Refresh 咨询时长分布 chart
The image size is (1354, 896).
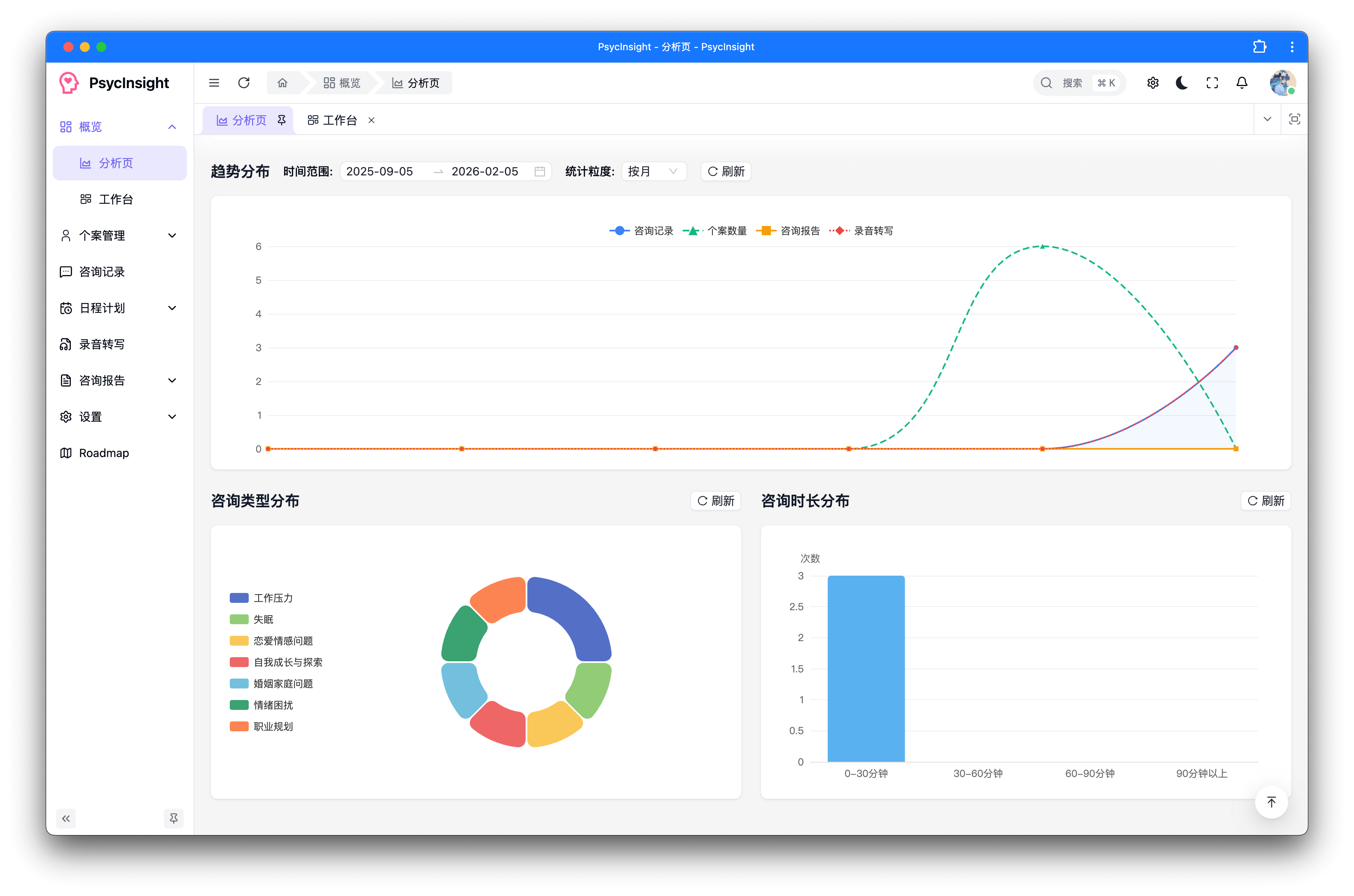pos(1265,501)
